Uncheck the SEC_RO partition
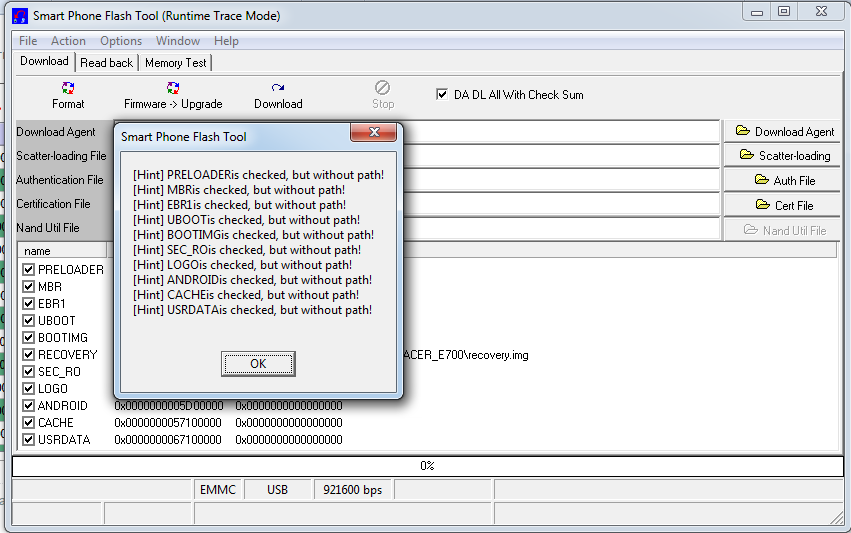851x533 pixels. [x=29, y=371]
